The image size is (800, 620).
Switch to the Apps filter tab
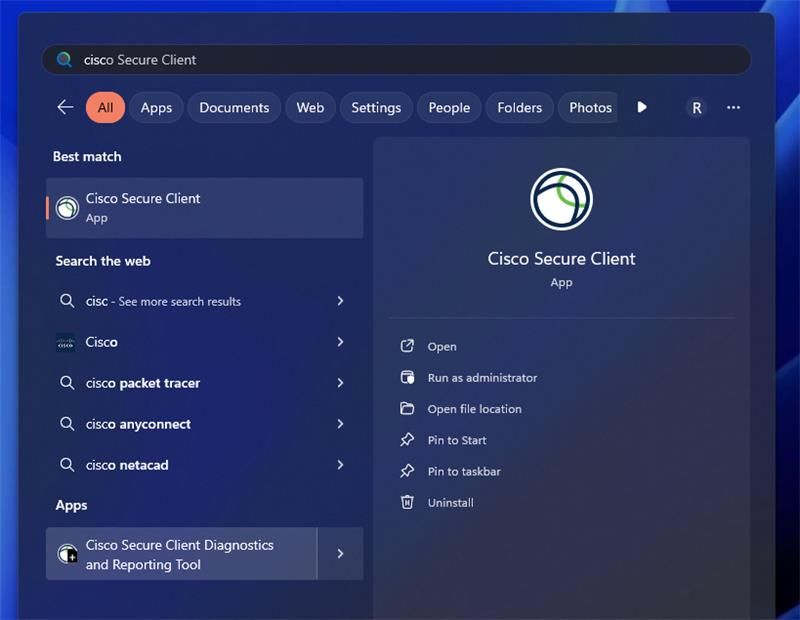tap(156, 107)
